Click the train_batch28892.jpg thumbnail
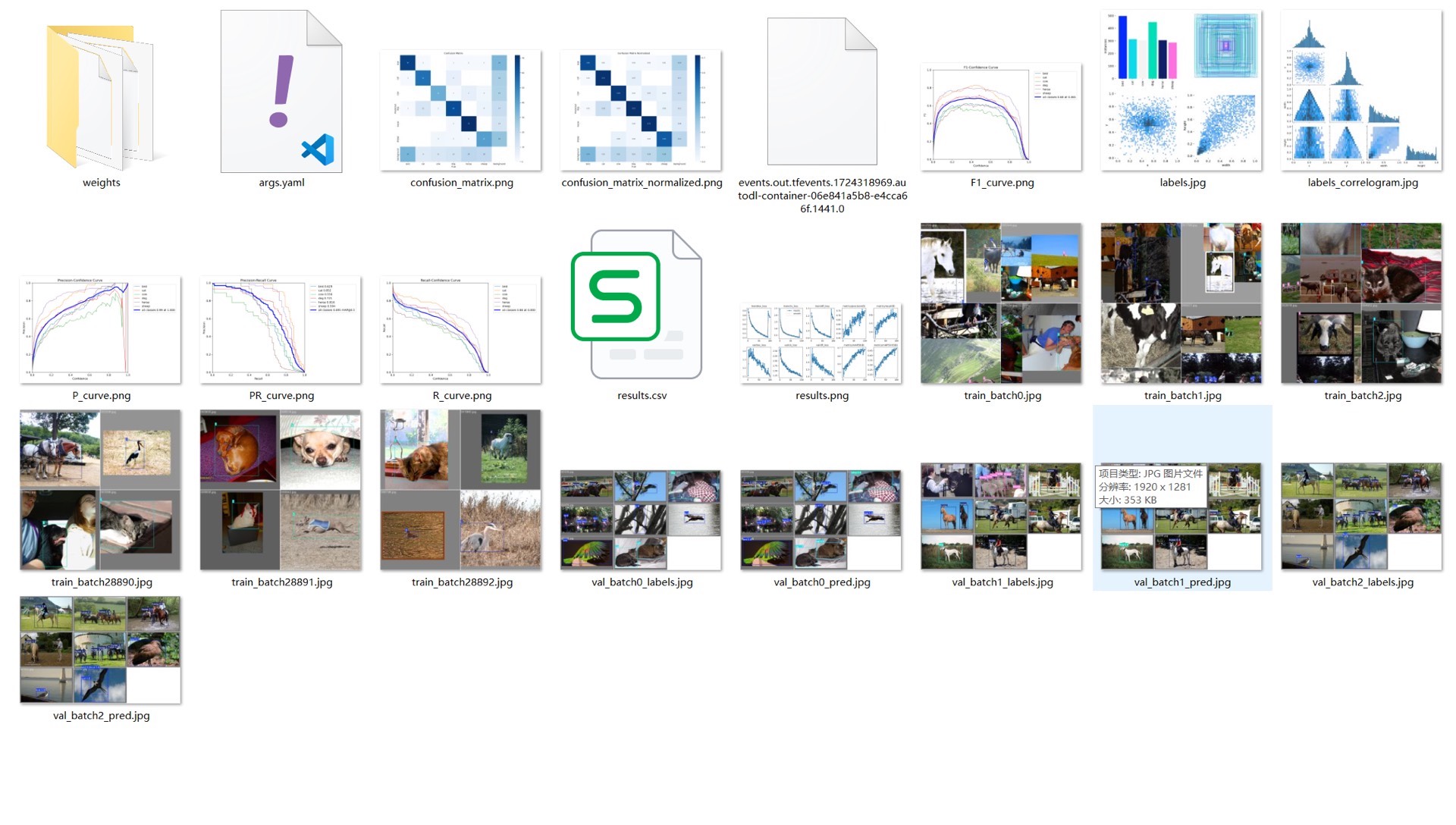Image resolution: width=1456 pixels, height=825 pixels. [x=461, y=490]
